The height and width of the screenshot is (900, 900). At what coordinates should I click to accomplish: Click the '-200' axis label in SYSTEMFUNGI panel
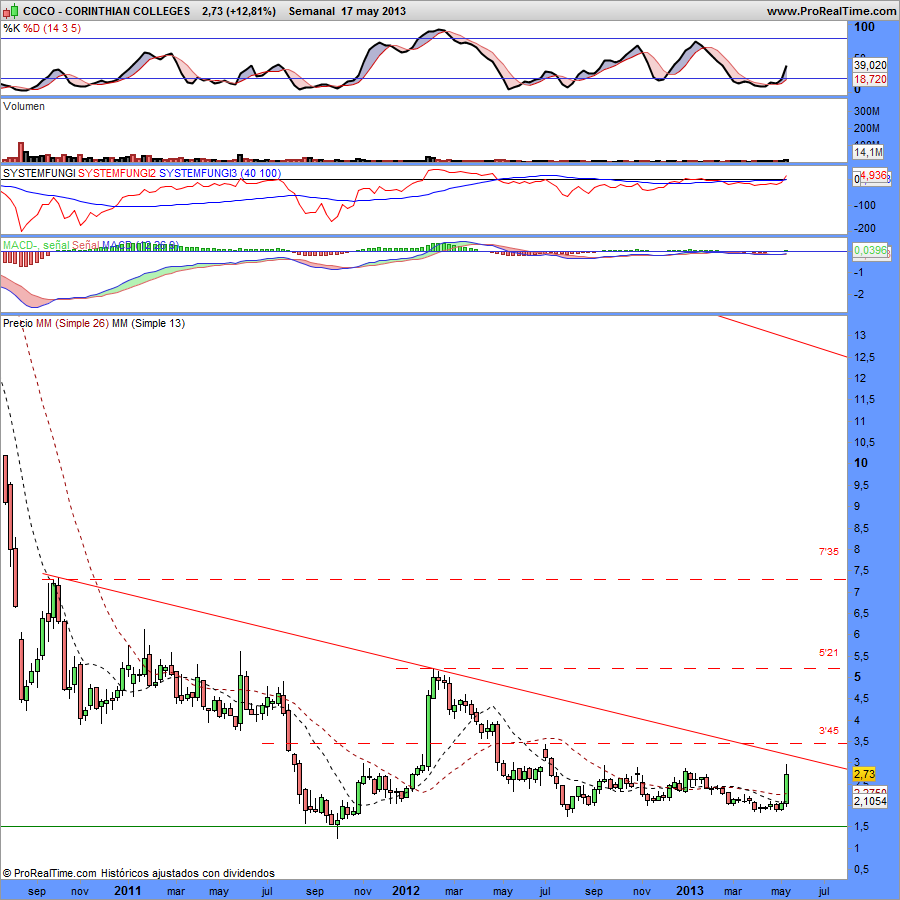(864, 228)
